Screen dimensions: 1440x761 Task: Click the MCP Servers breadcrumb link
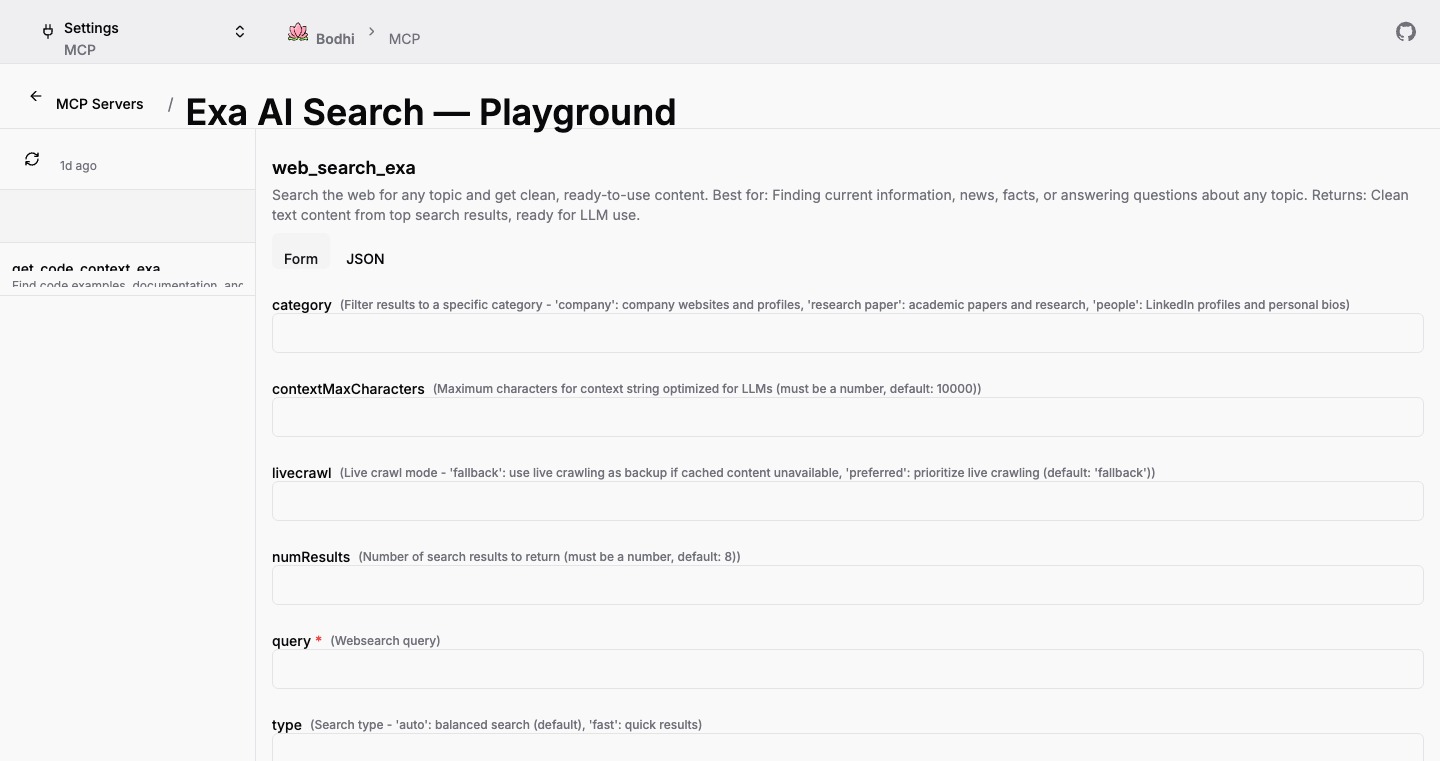click(x=99, y=103)
